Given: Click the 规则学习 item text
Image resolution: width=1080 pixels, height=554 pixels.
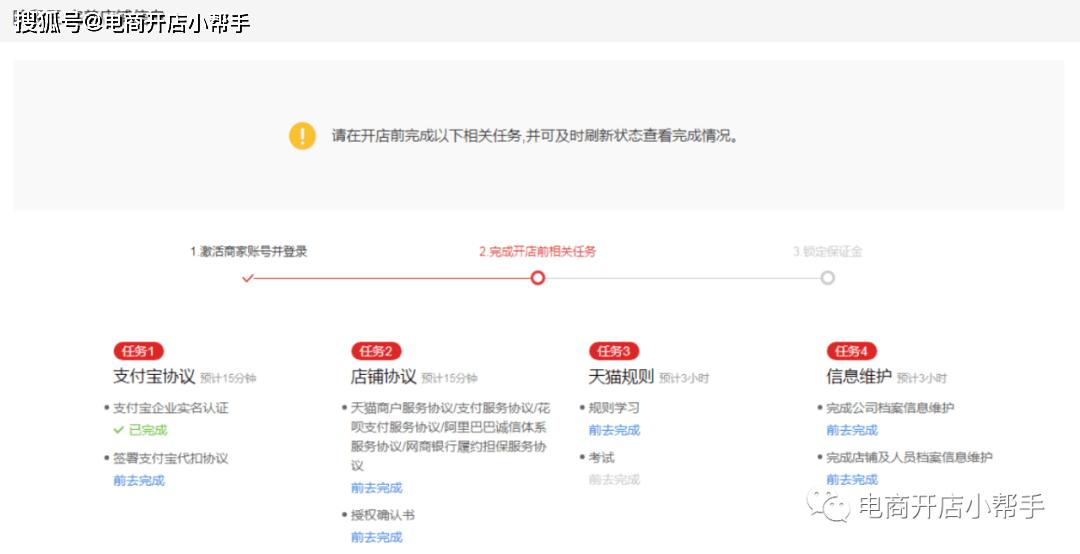Looking at the screenshot, I should tap(614, 408).
